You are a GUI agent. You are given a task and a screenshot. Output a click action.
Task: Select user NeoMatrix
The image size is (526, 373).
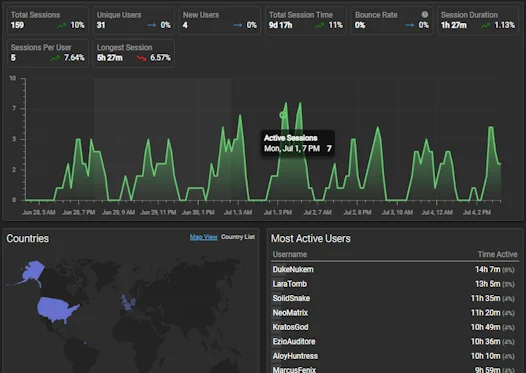[x=290, y=313]
